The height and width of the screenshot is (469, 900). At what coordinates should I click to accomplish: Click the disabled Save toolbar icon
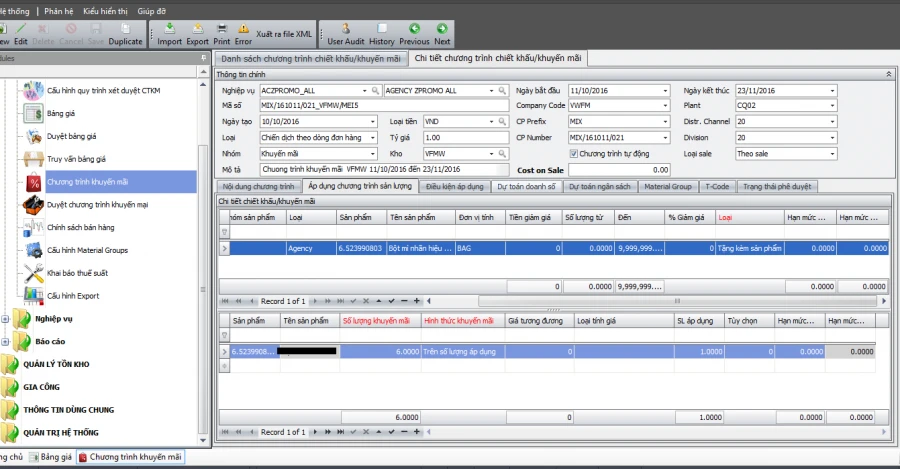pos(96,29)
